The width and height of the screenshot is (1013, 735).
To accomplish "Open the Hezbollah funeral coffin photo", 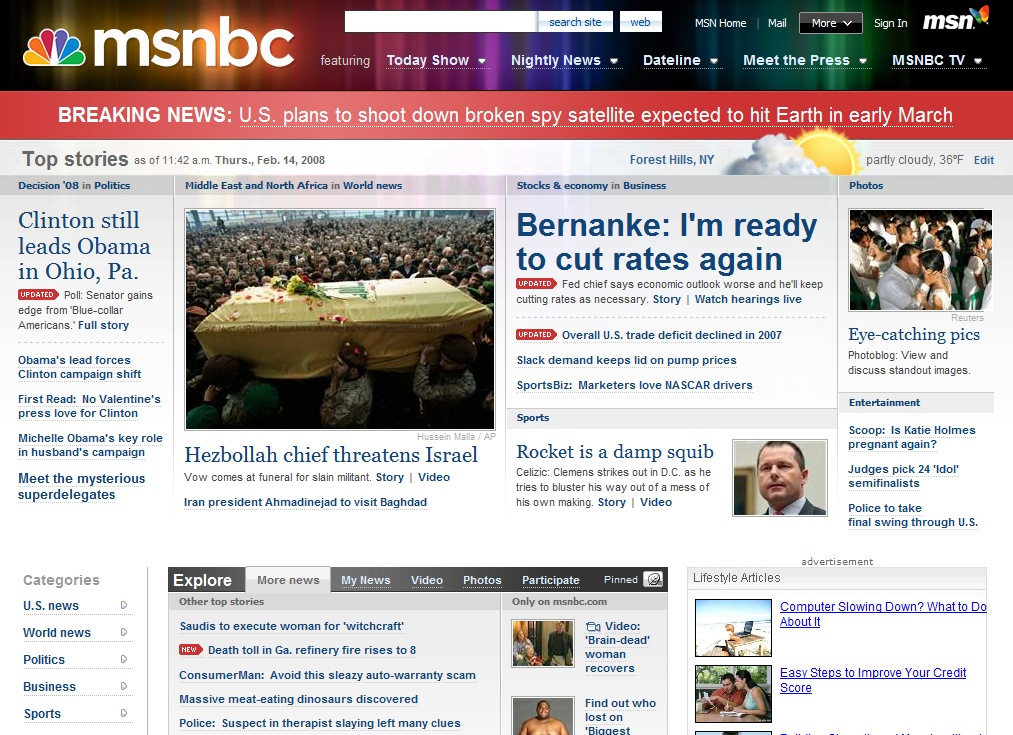I will (x=340, y=319).
